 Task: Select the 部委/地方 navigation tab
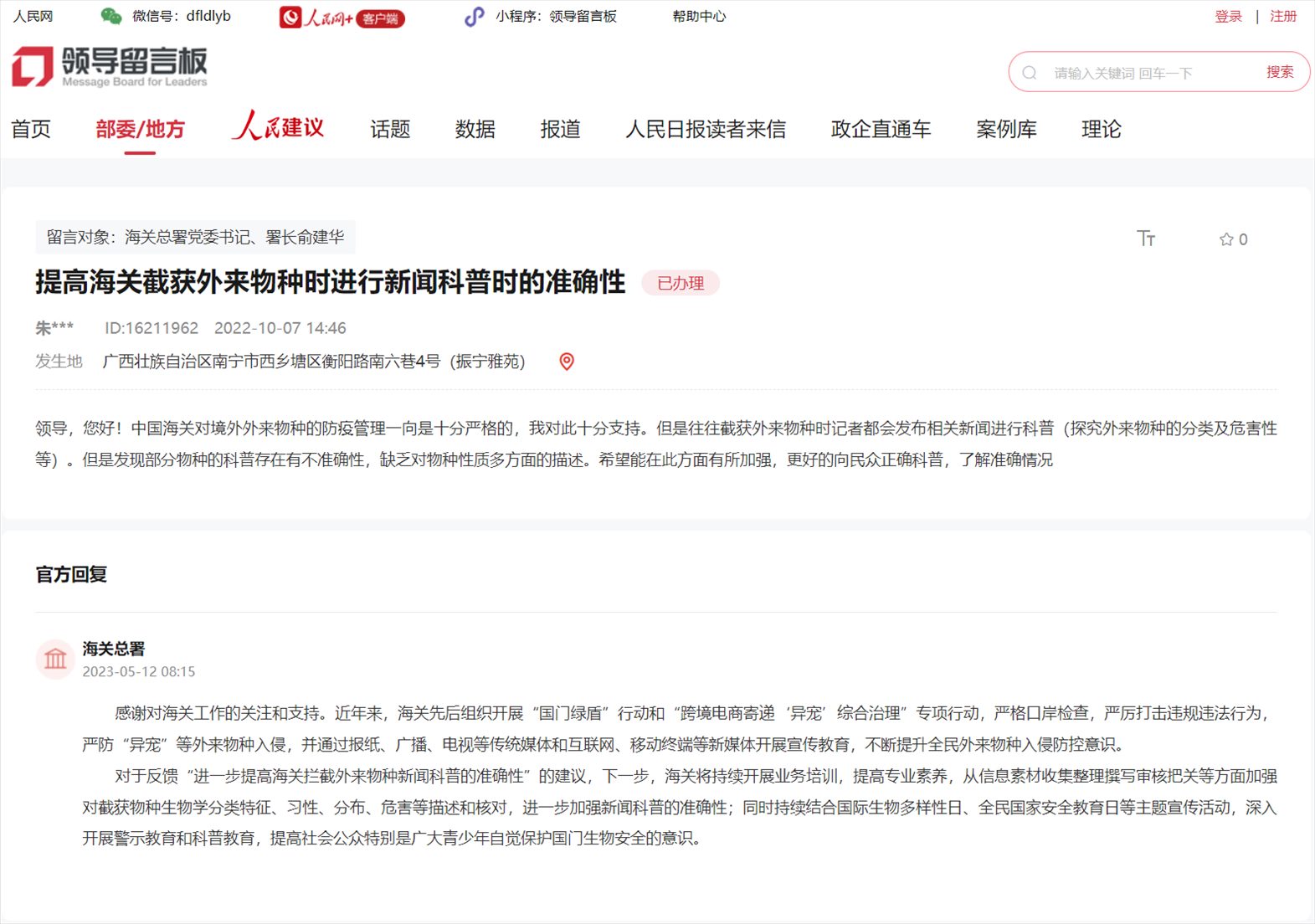pyautogui.click(x=140, y=129)
